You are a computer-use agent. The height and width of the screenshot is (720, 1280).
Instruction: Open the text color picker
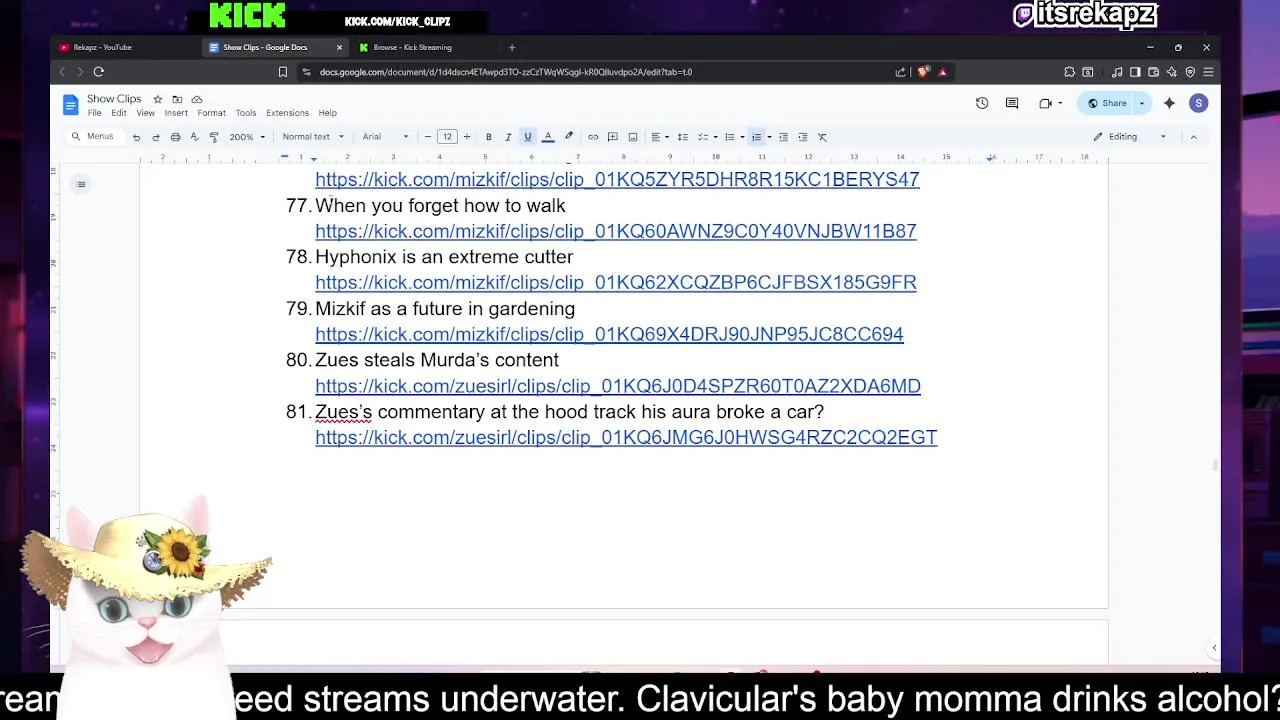(x=548, y=137)
